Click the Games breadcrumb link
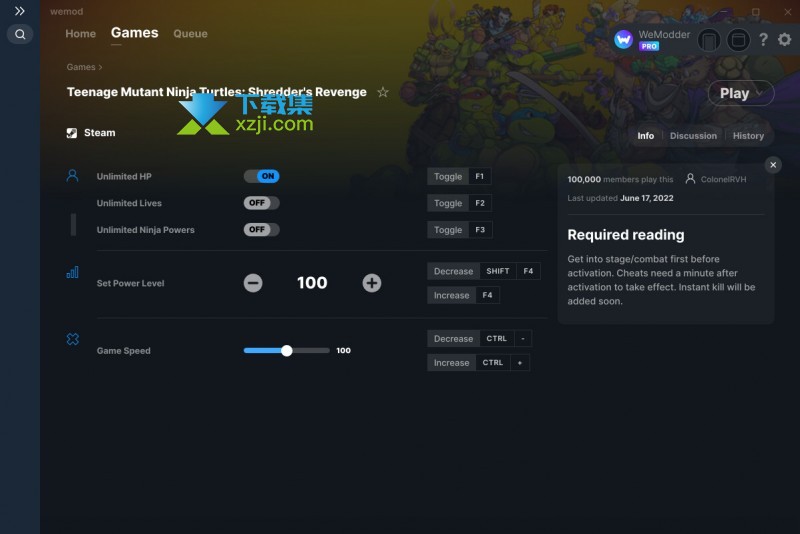Screen dimensions: 800x534 click(x=81, y=67)
